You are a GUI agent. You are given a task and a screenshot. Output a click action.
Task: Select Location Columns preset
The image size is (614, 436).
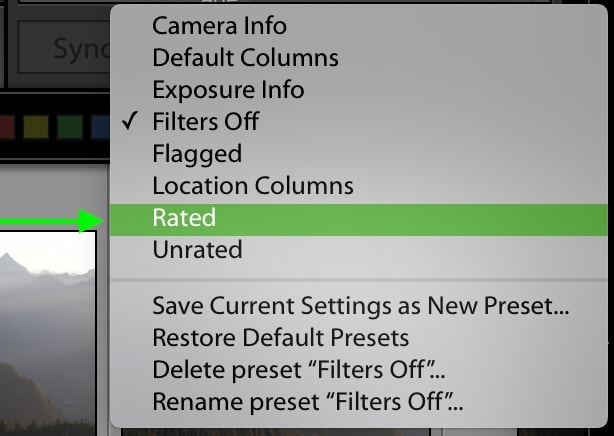tap(253, 185)
